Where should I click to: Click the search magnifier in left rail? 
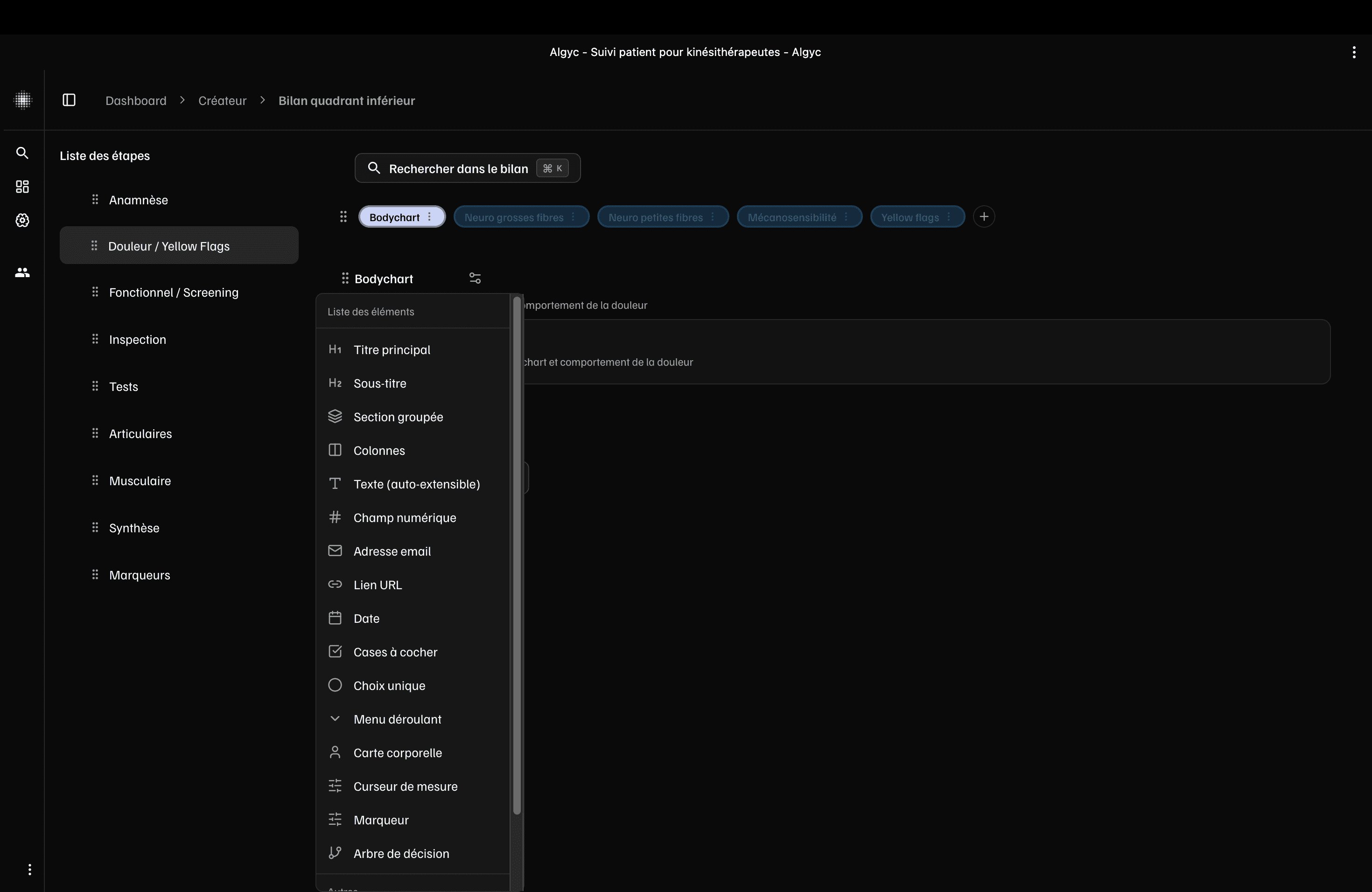coord(22,153)
